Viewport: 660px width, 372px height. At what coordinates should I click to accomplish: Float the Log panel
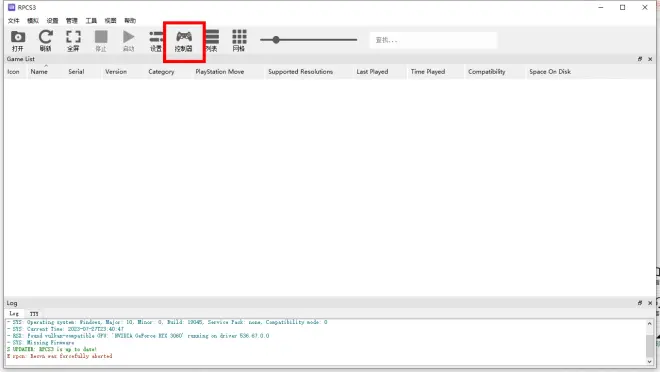(x=640, y=303)
